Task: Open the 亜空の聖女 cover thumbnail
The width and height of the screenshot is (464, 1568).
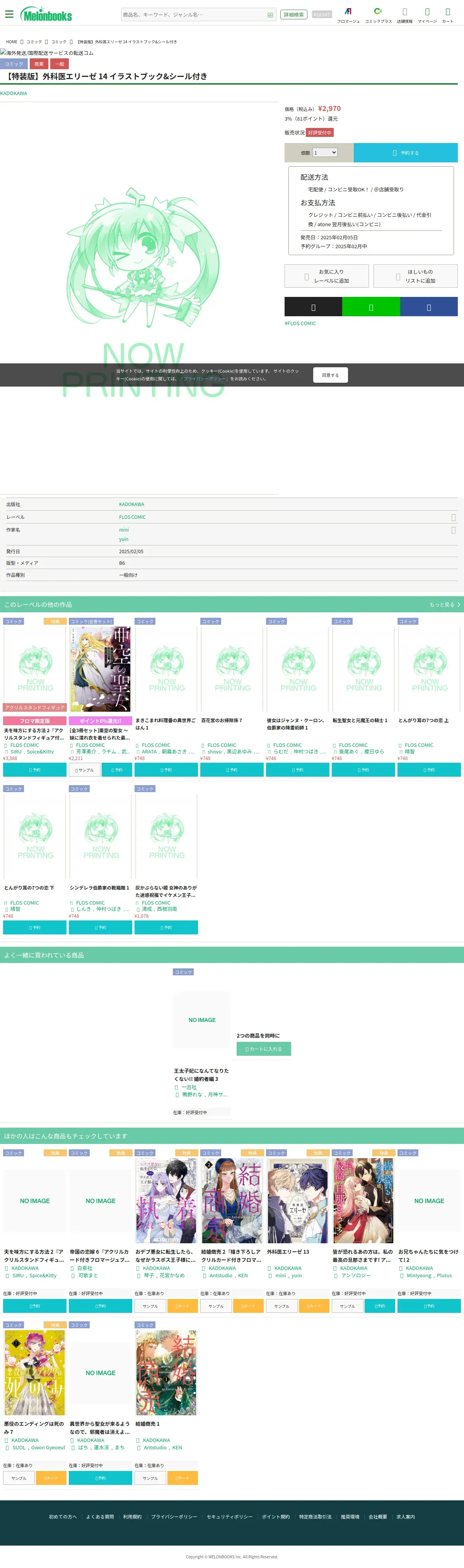Action: click(x=101, y=669)
